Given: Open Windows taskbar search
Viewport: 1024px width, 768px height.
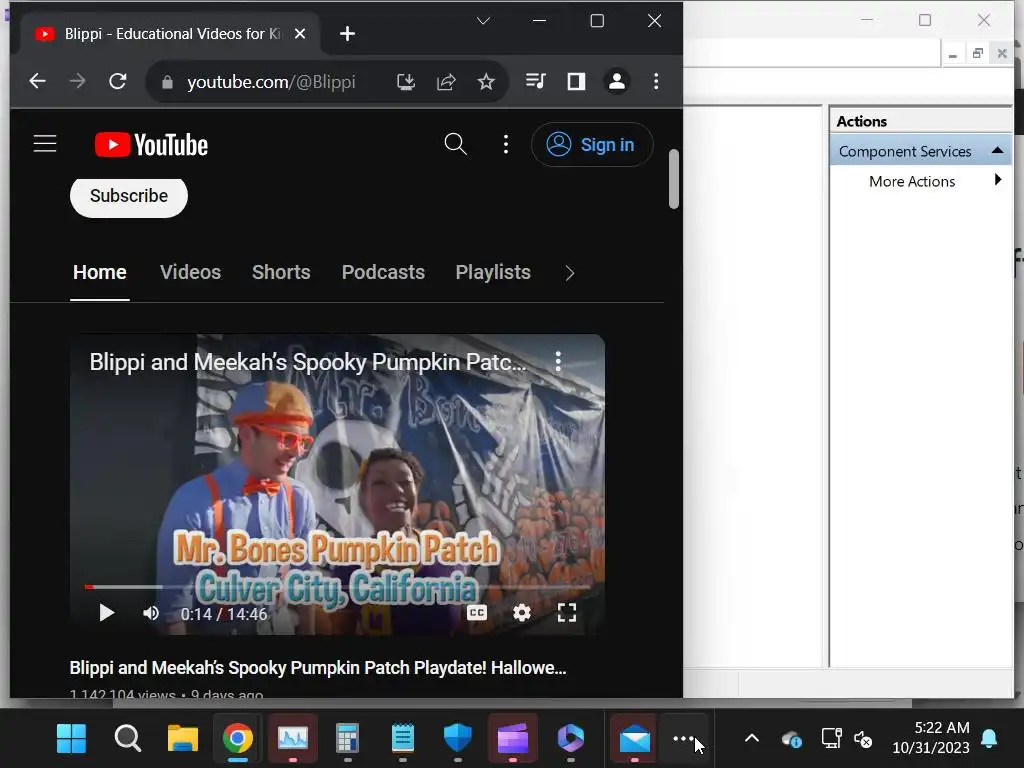Looking at the screenshot, I should tap(127, 739).
